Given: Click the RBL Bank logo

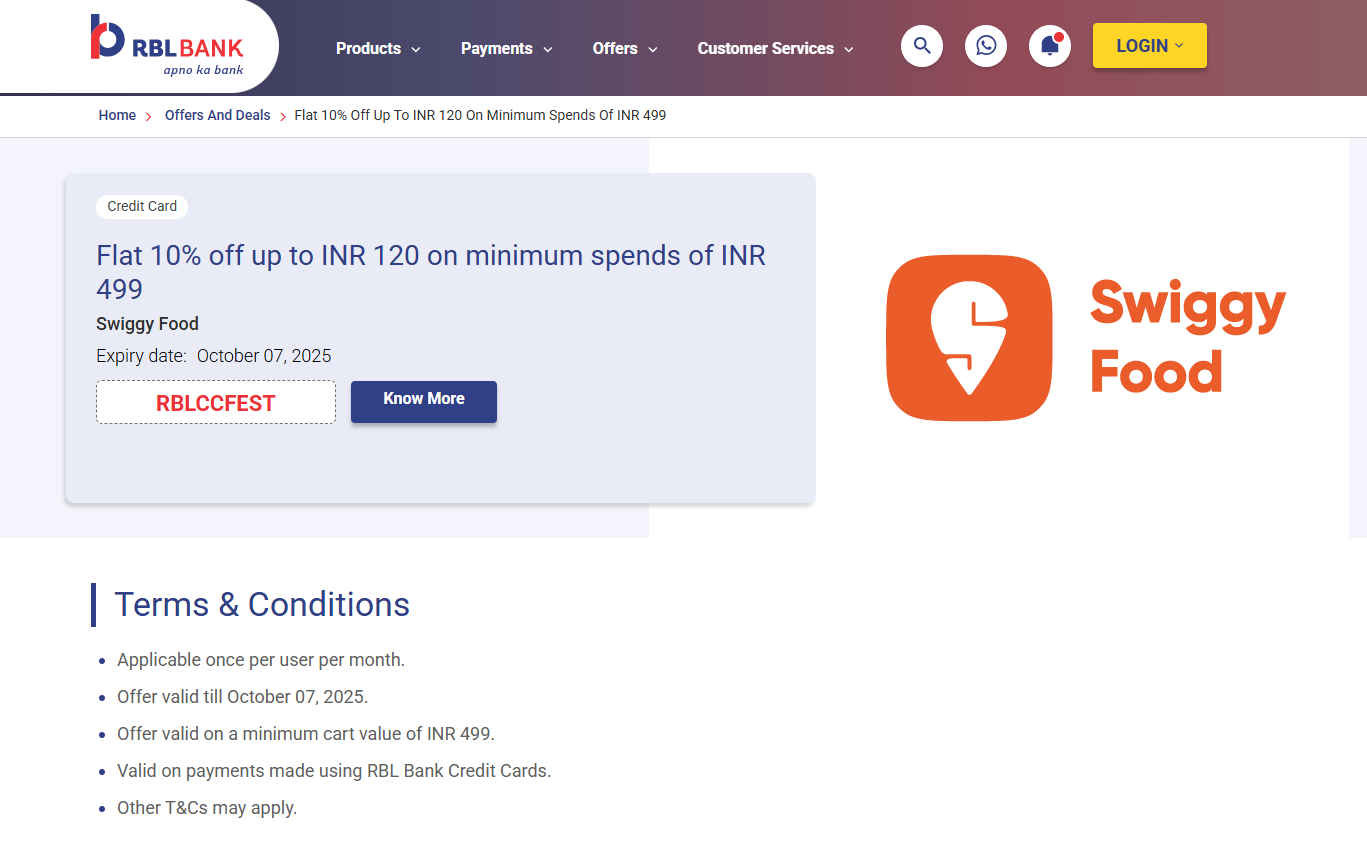Looking at the screenshot, I should point(167,45).
